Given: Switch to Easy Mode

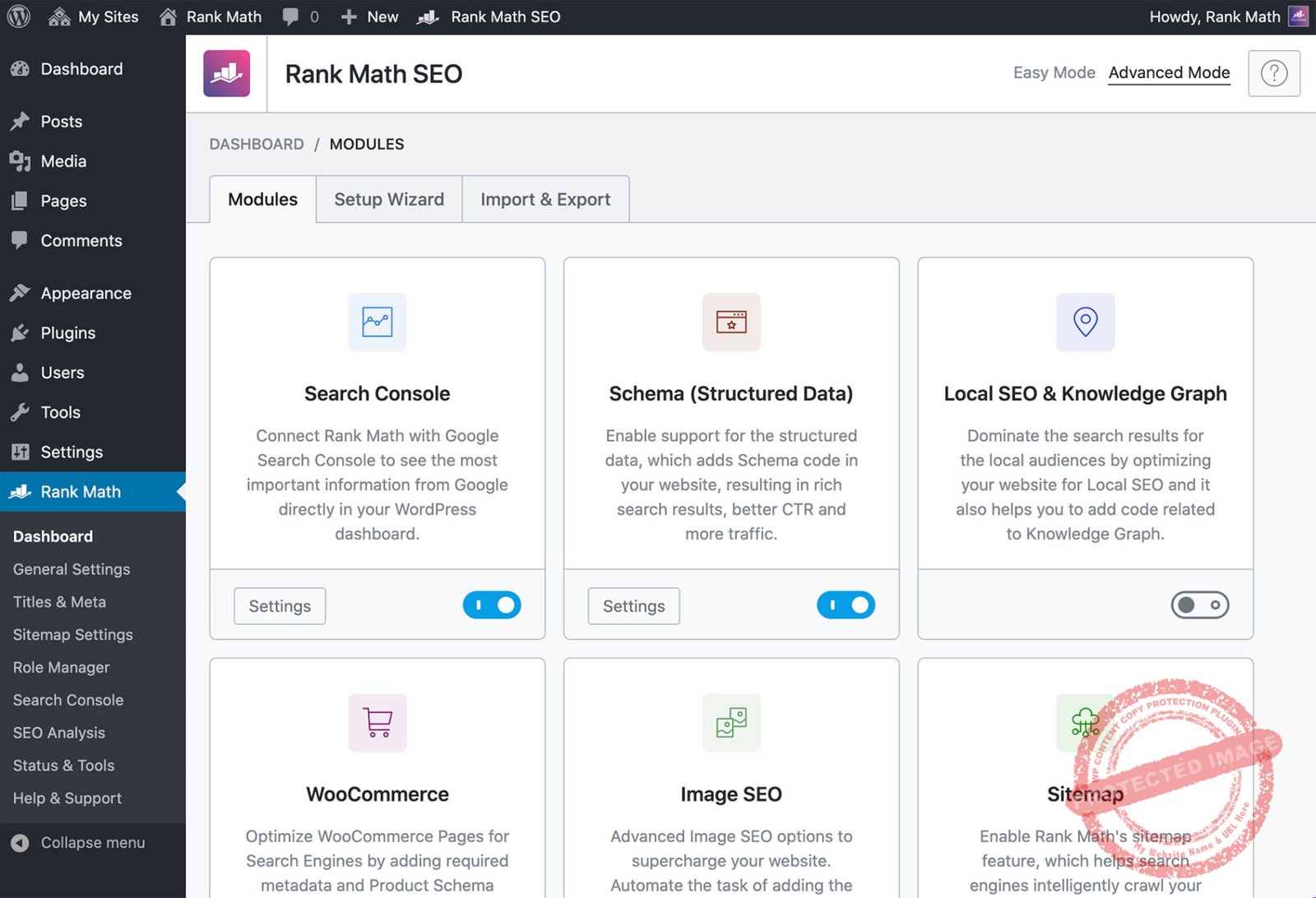Looking at the screenshot, I should click(1054, 72).
